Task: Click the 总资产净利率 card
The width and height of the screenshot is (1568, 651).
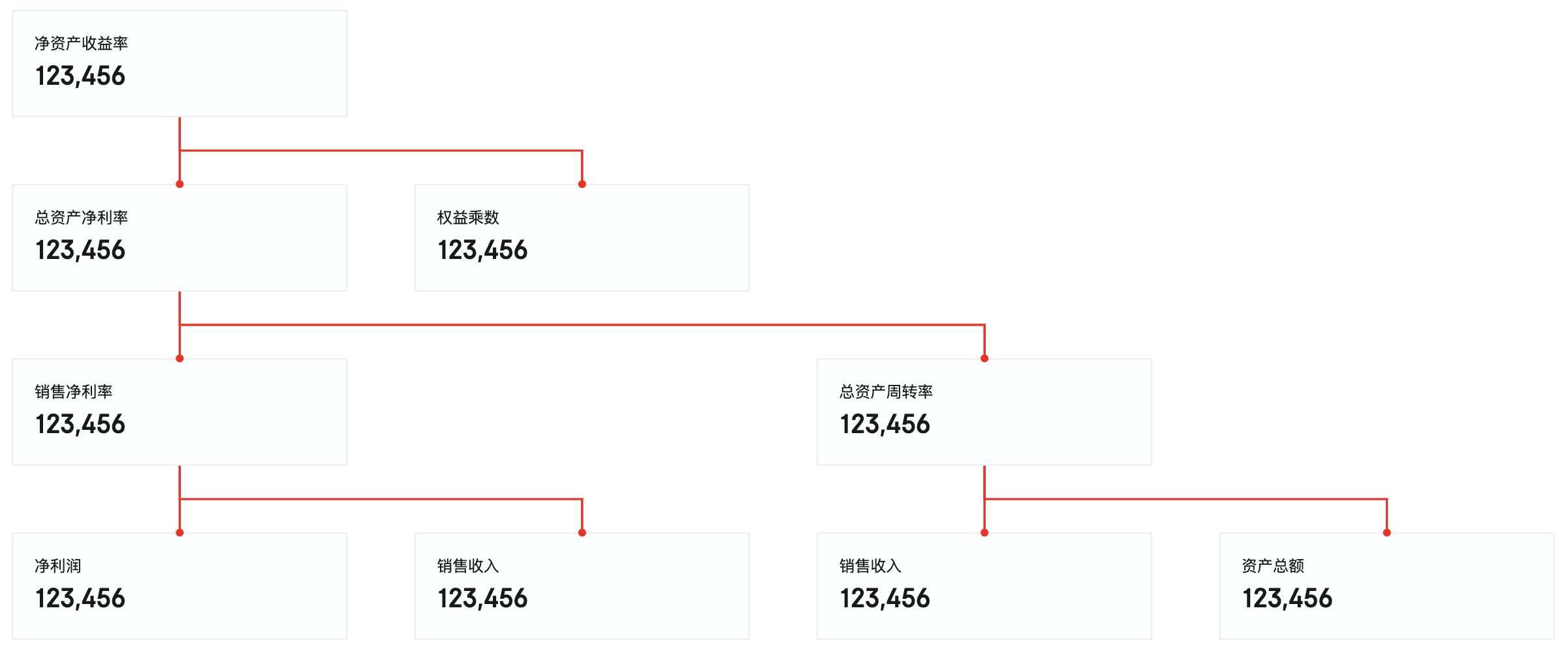Action: [180, 237]
